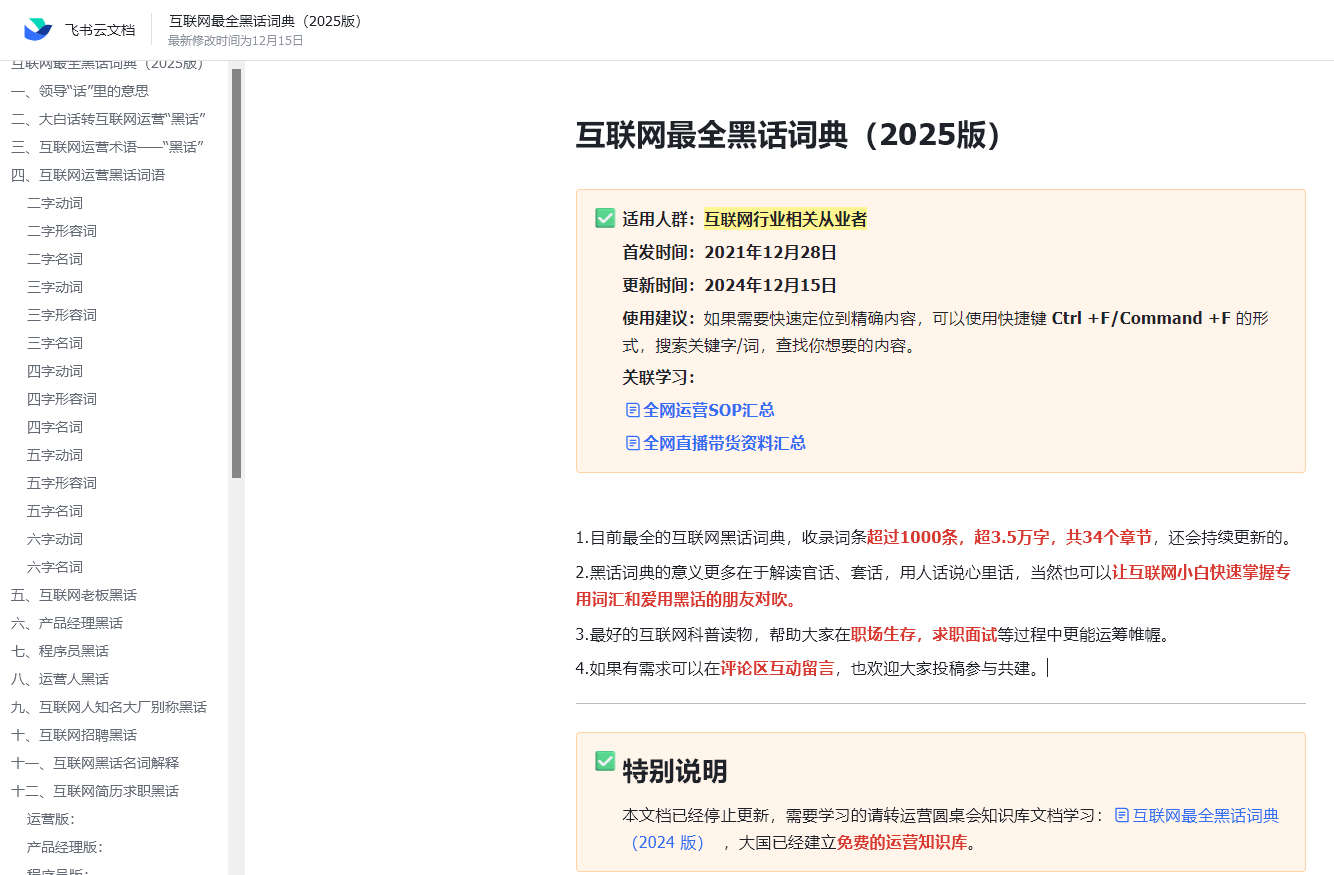The height and width of the screenshot is (875, 1334).
Task: Select 二字动词 in the sidebar outline
Action: tap(55, 203)
